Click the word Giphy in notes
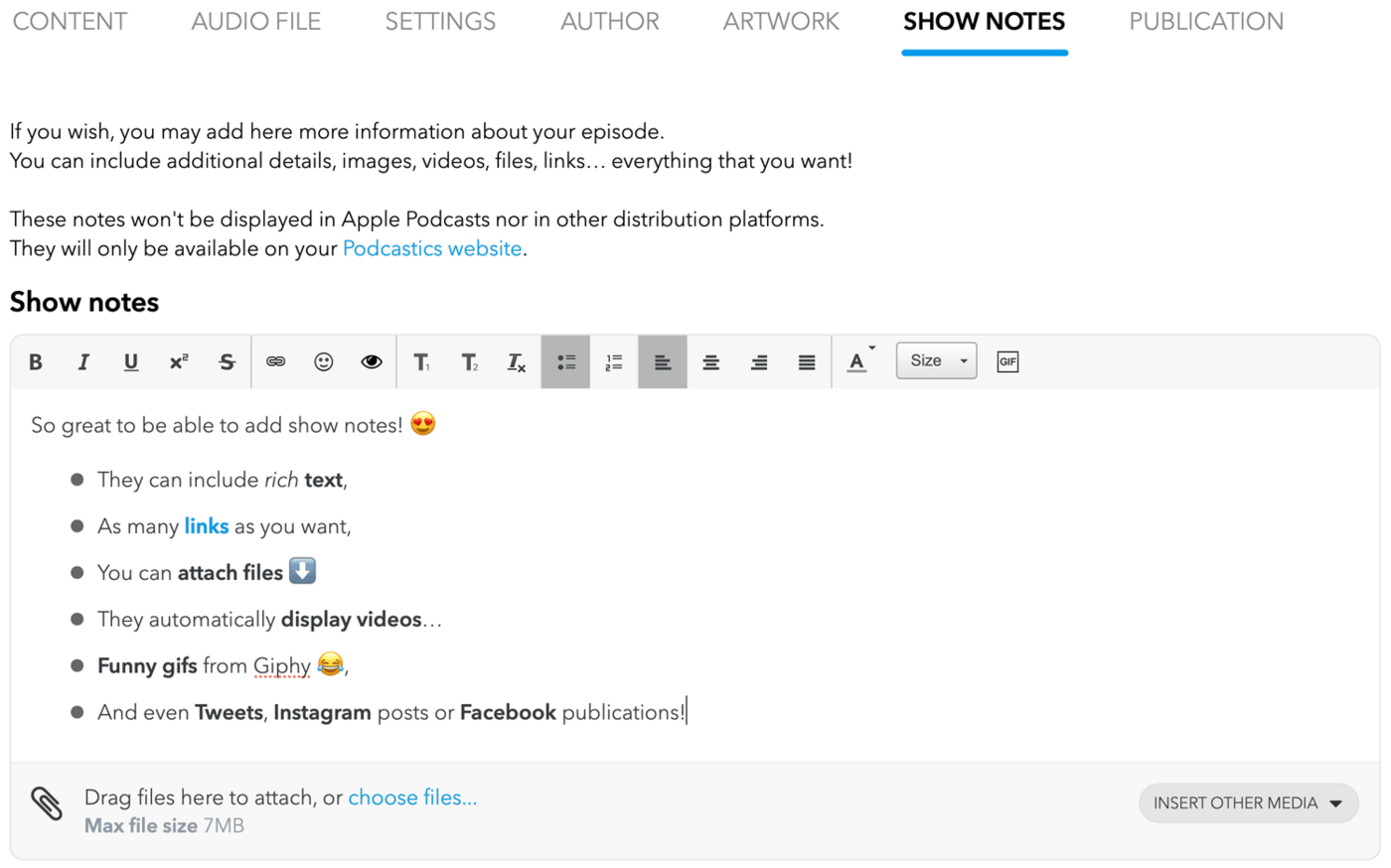This screenshot has height=868, width=1391. tap(282, 666)
